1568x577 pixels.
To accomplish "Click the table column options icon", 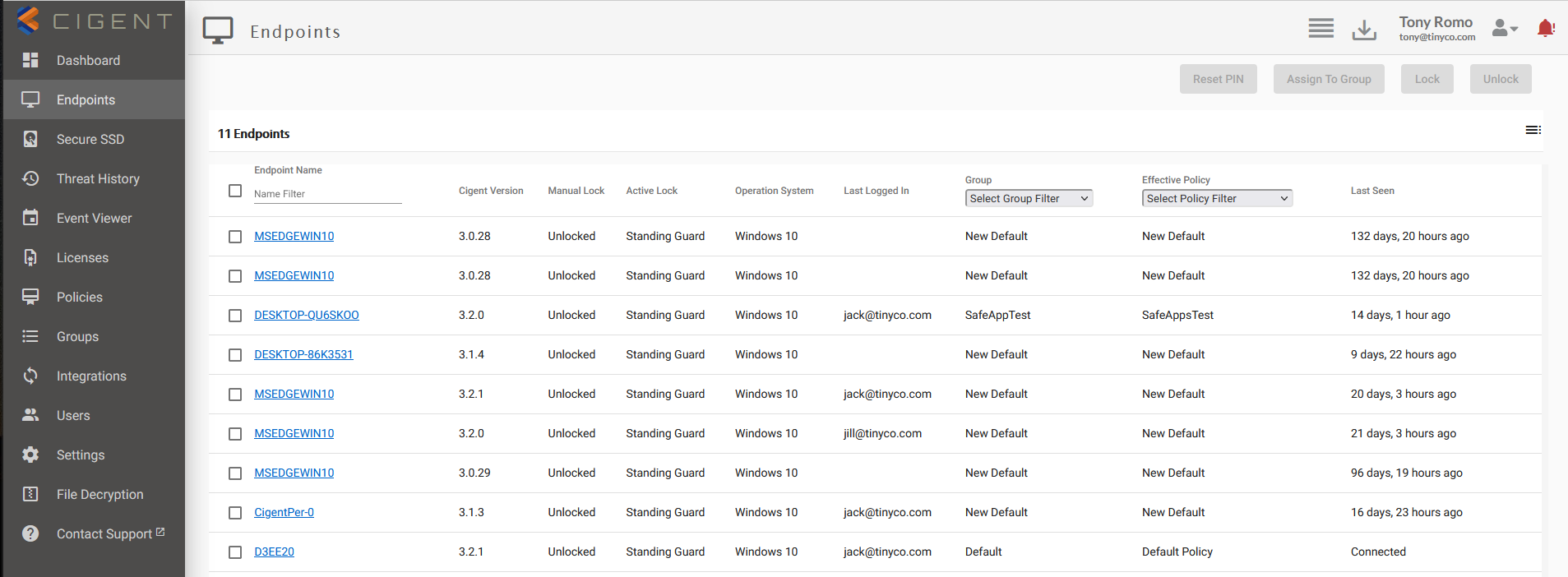I will coord(1533,131).
